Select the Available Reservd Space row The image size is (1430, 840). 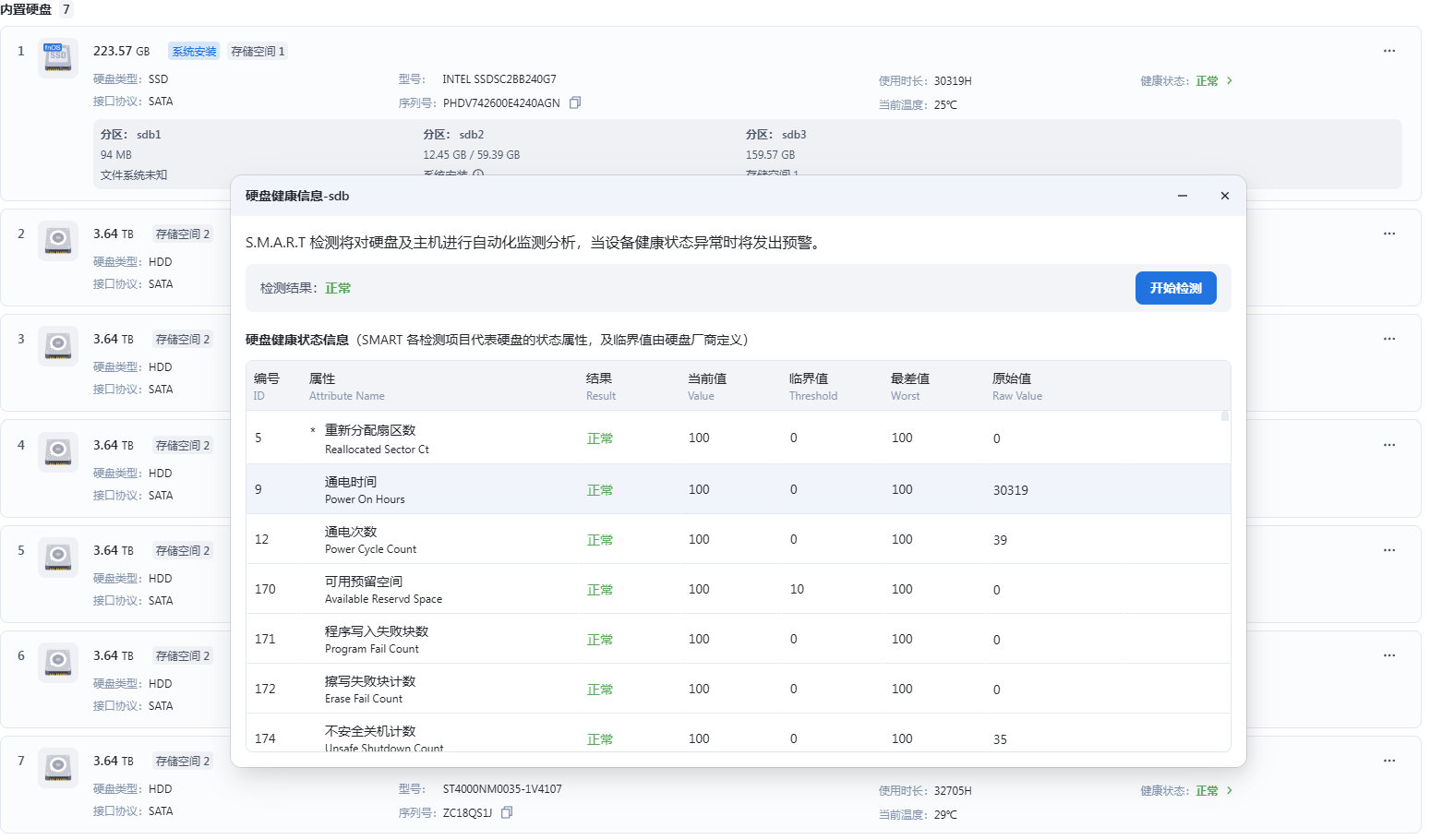coord(738,589)
